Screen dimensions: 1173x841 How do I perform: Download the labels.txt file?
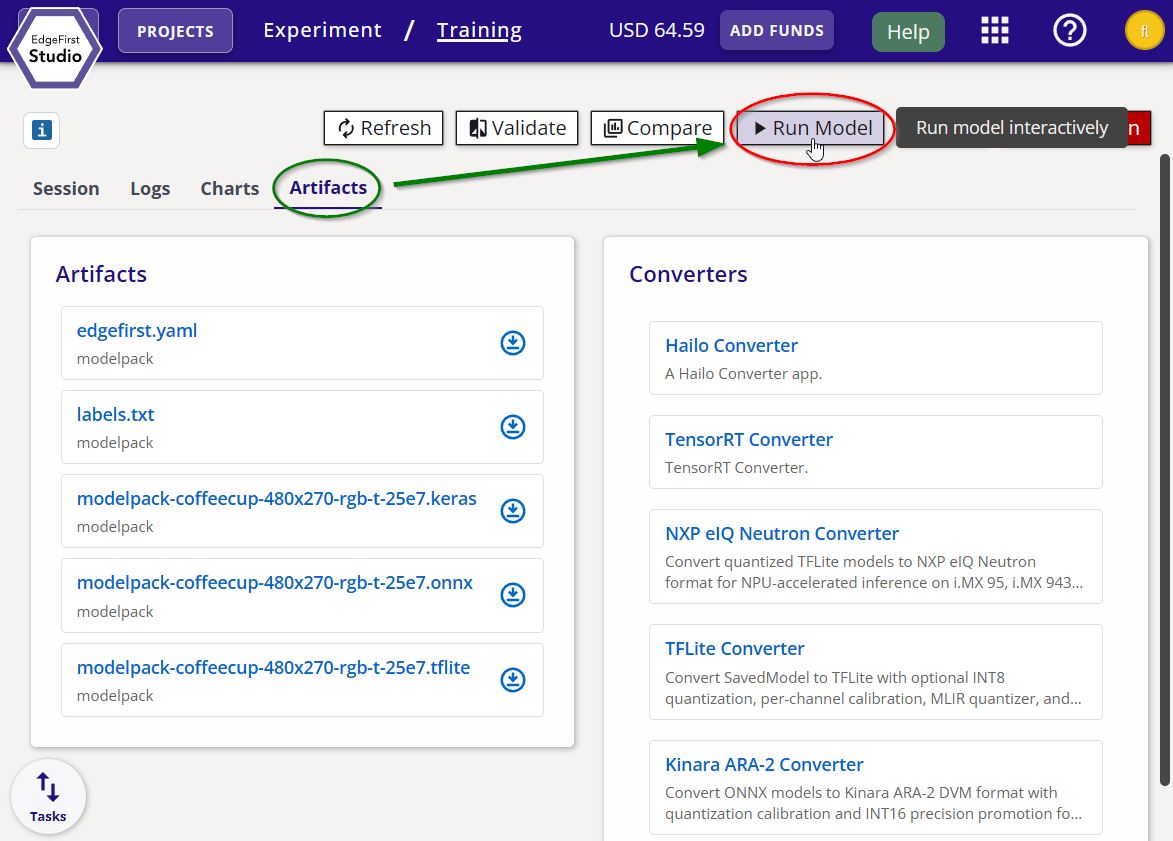pos(512,427)
